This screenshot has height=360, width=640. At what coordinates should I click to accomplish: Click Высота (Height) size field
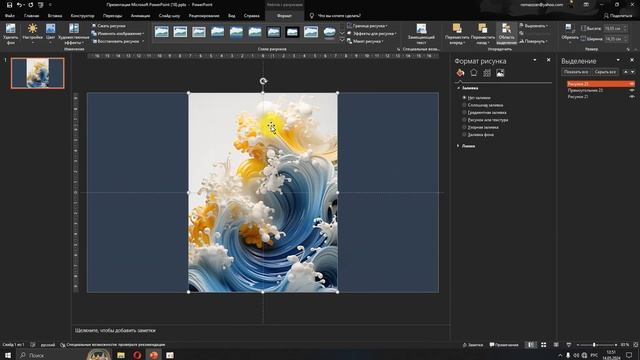pyautogui.click(x=616, y=28)
